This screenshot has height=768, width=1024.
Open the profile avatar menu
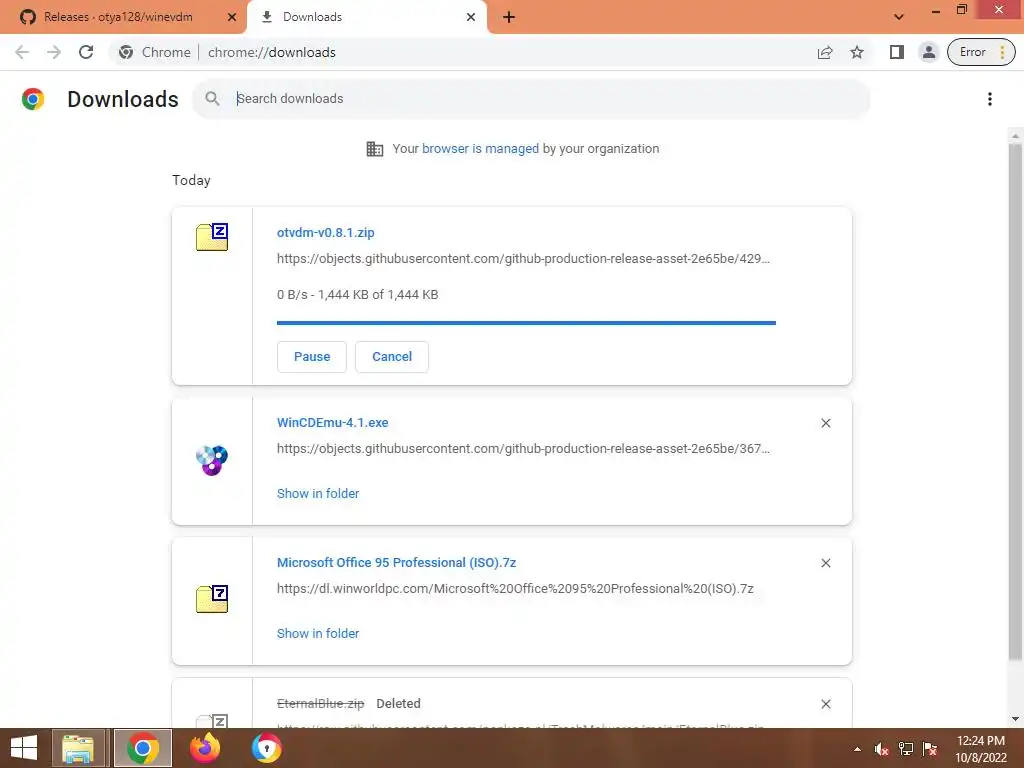click(928, 52)
